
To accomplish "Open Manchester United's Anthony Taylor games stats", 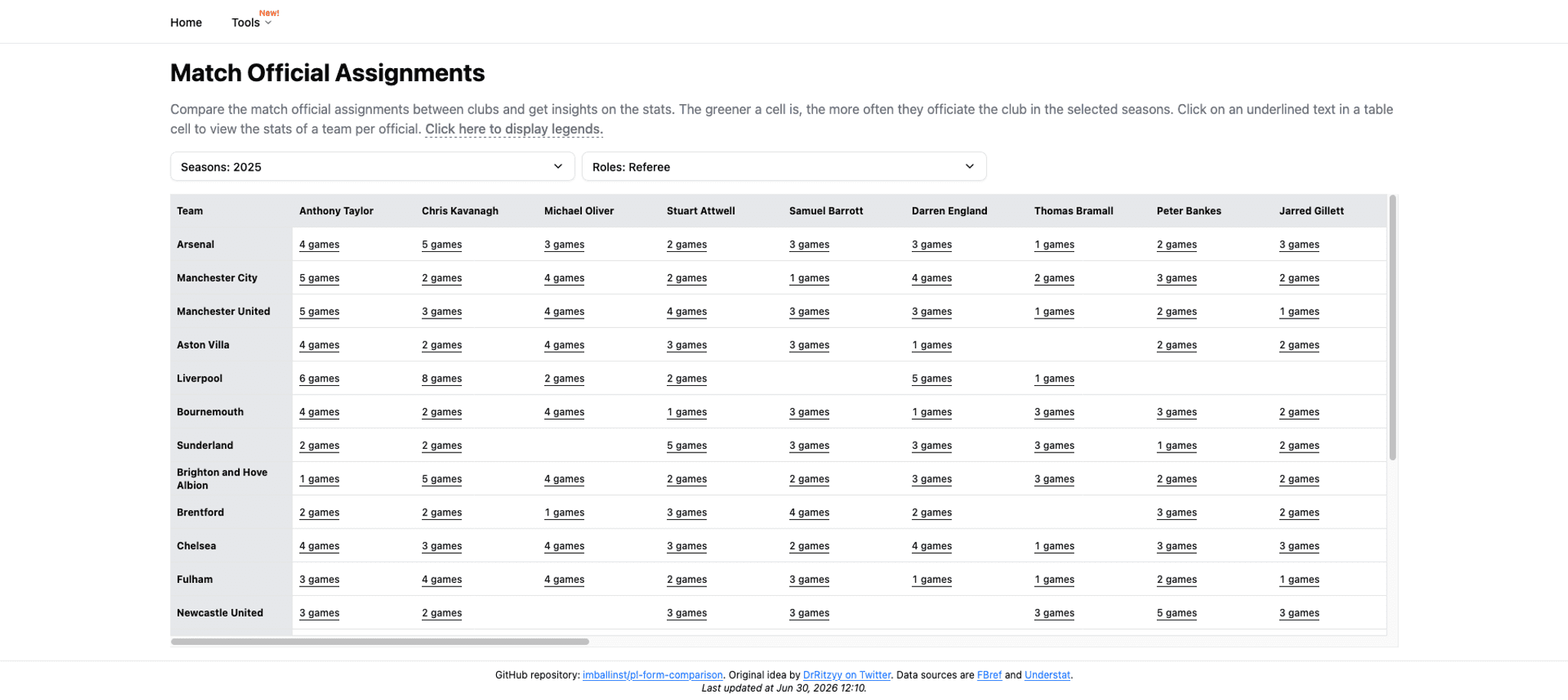I will pos(319,311).
